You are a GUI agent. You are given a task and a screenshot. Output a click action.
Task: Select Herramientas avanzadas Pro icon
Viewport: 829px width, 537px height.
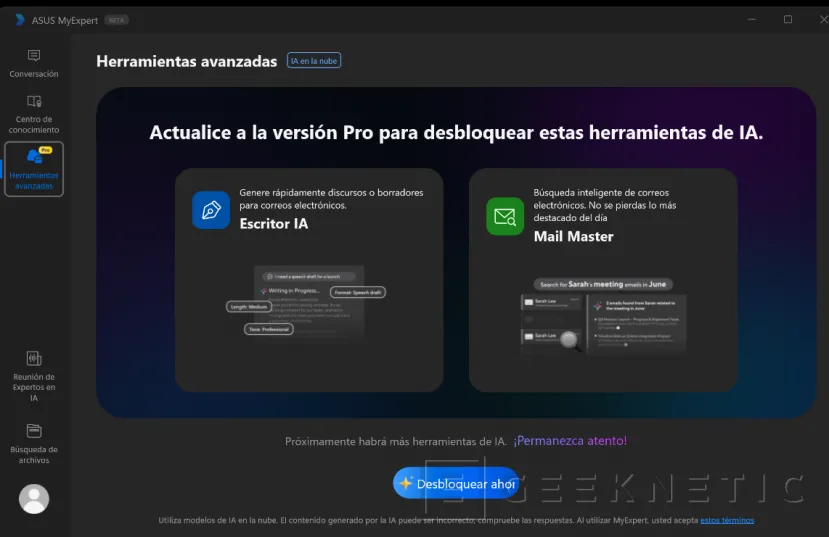pos(35,156)
